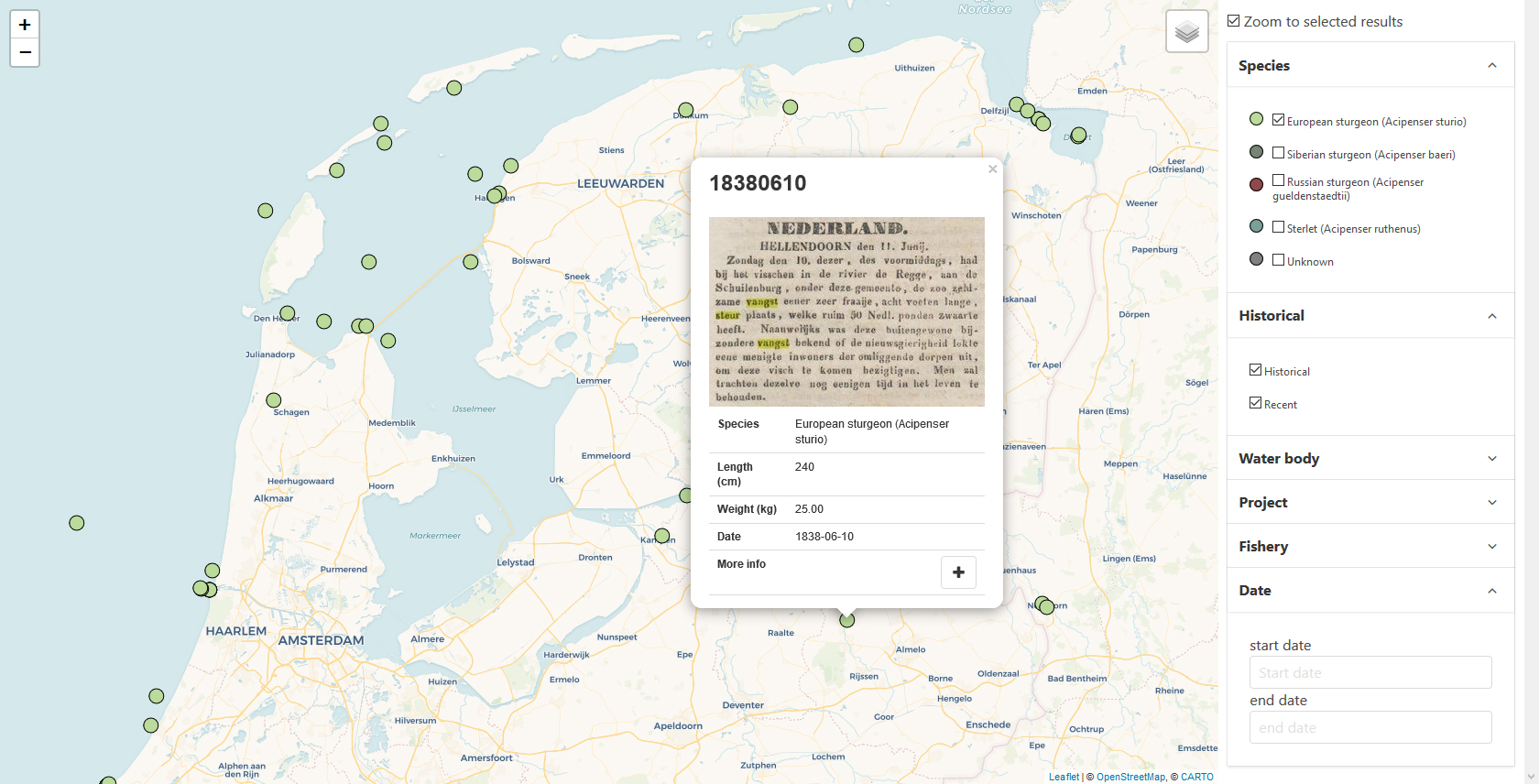
Task: Click the marker below the popup near Raalte
Action: coord(847,620)
